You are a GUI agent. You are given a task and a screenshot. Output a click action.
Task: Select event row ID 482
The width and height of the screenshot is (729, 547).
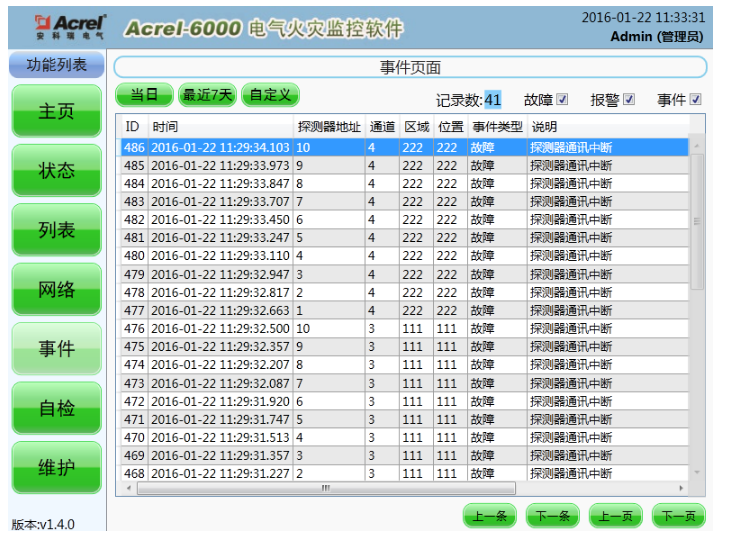(404, 219)
